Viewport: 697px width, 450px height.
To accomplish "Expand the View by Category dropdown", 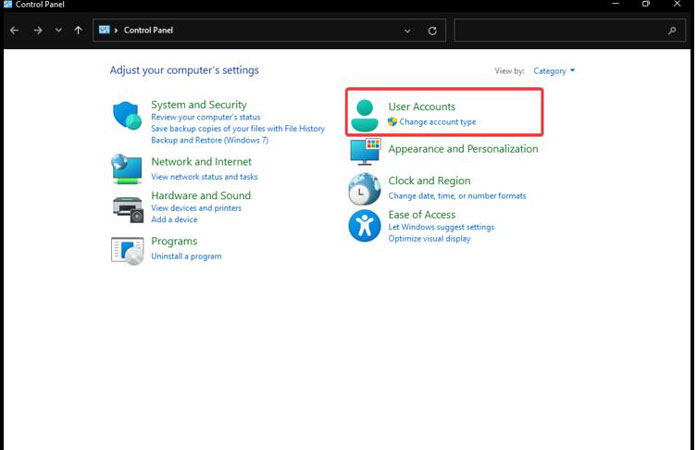I will click(x=554, y=71).
